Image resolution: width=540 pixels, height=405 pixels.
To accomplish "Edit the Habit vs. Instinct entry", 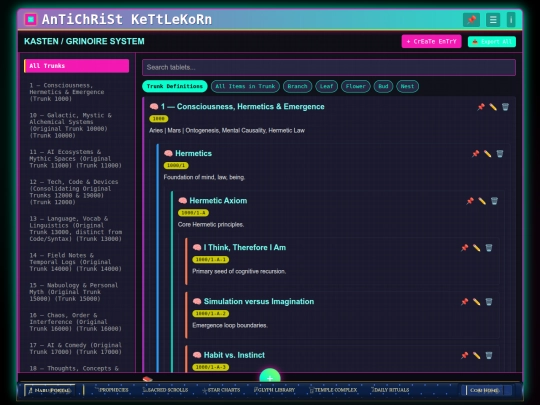I will click(476, 355).
